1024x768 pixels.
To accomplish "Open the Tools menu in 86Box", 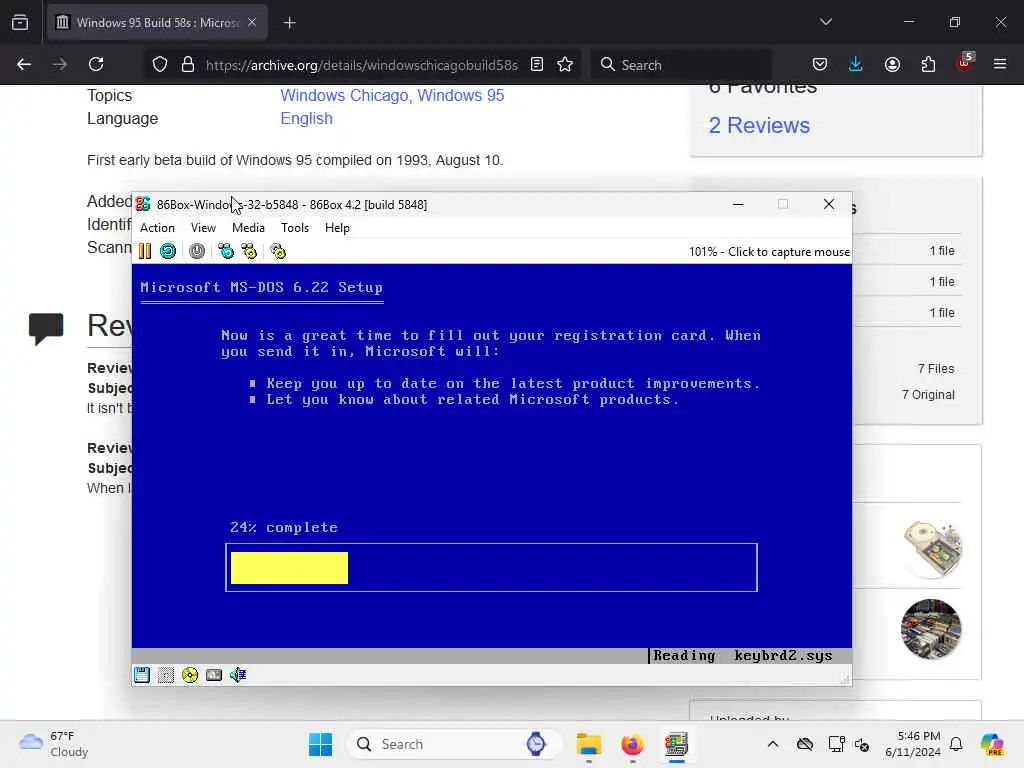I will (x=295, y=228).
